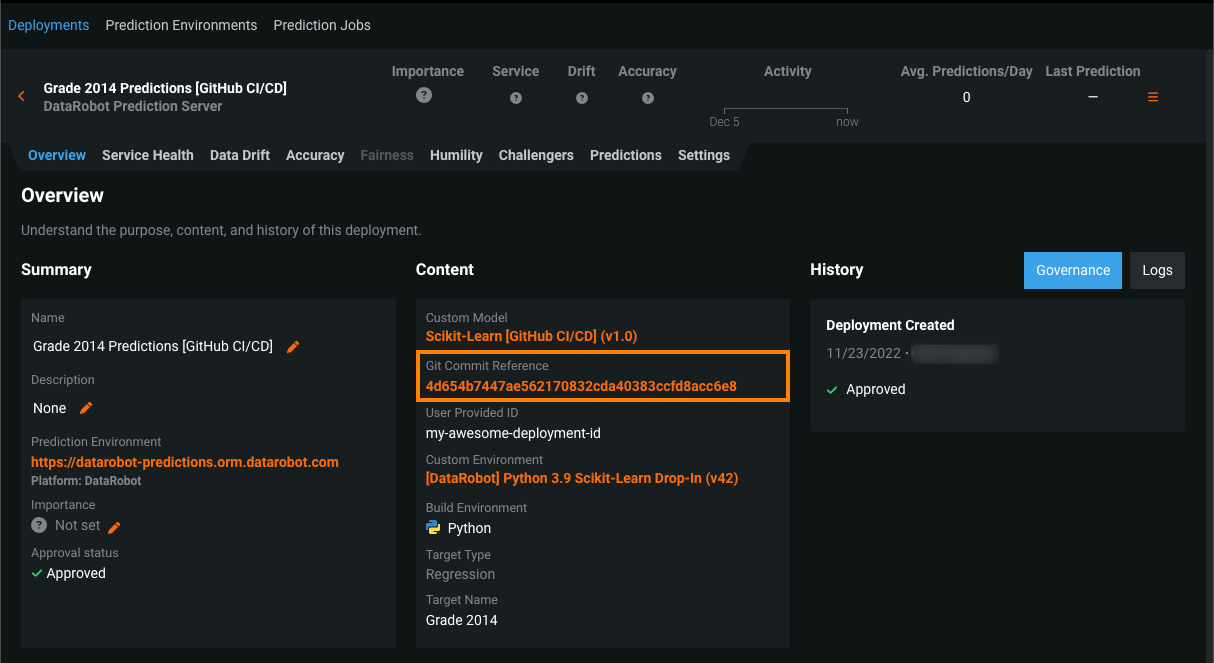Open the Scikit-Learn custom model link
Viewport: 1214px width, 663px height.
pos(531,336)
